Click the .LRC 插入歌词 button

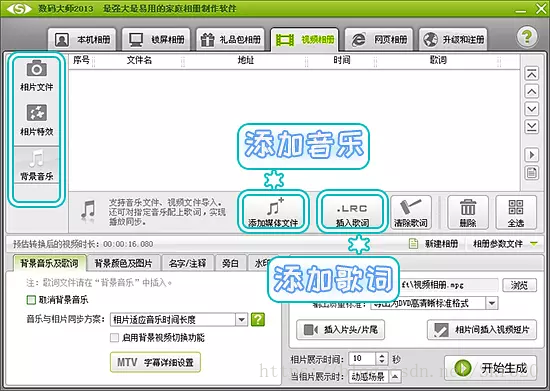pyautogui.click(x=353, y=212)
